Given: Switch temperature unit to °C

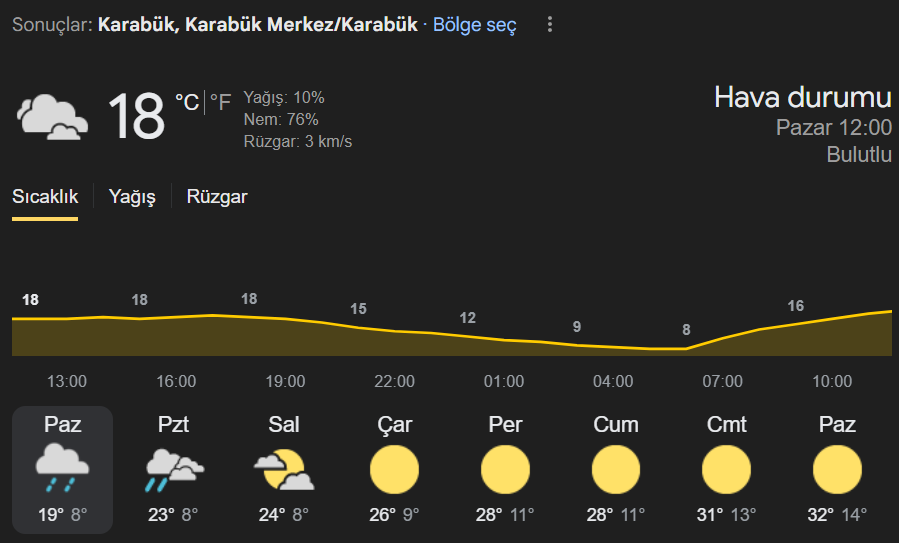Looking at the screenshot, I should [187, 102].
